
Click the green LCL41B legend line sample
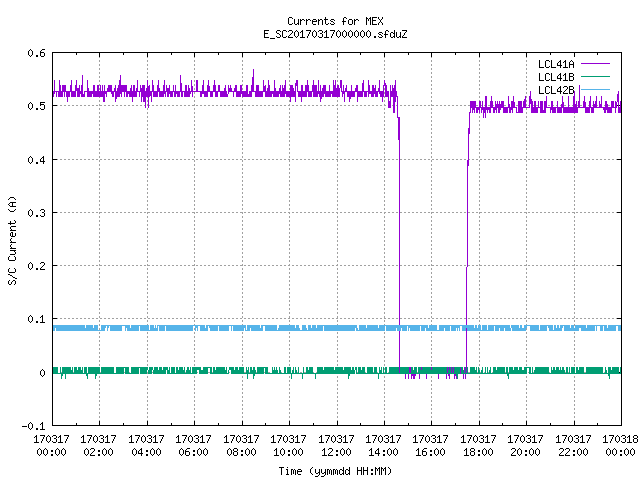tap(595, 76)
